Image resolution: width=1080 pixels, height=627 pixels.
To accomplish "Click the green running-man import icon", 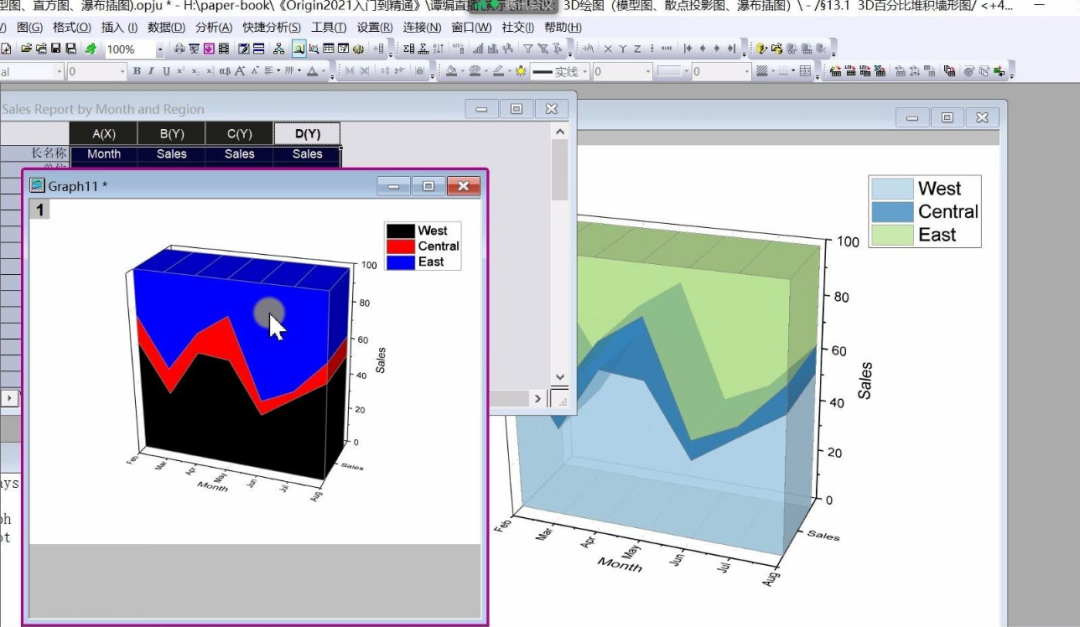I will click(x=90, y=49).
